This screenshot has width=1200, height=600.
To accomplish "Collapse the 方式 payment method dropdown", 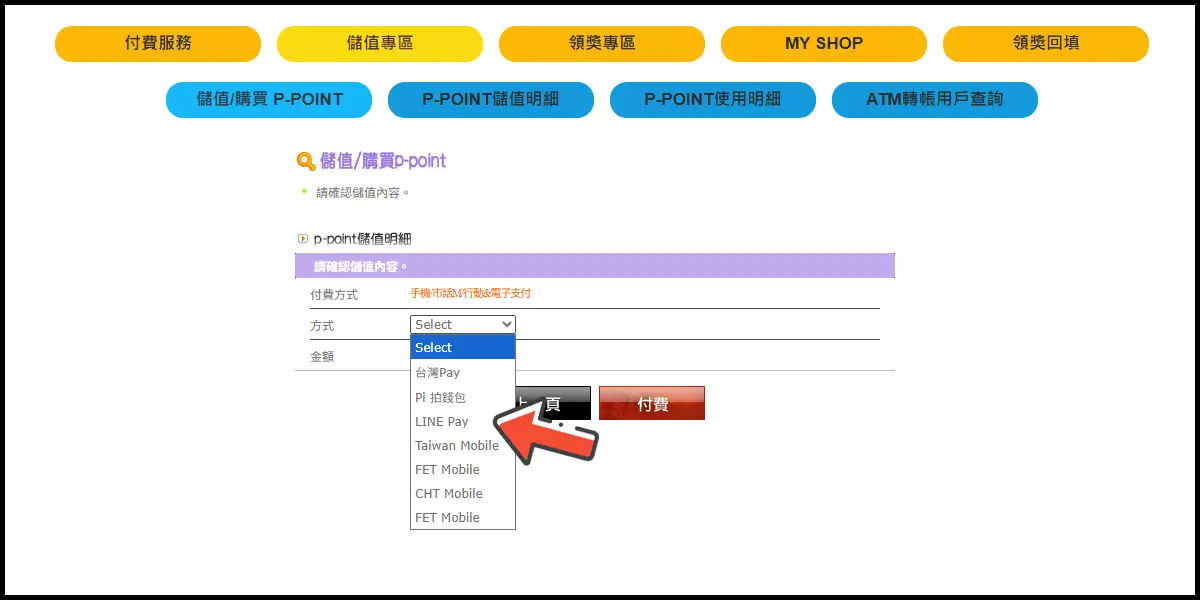I will click(463, 325).
